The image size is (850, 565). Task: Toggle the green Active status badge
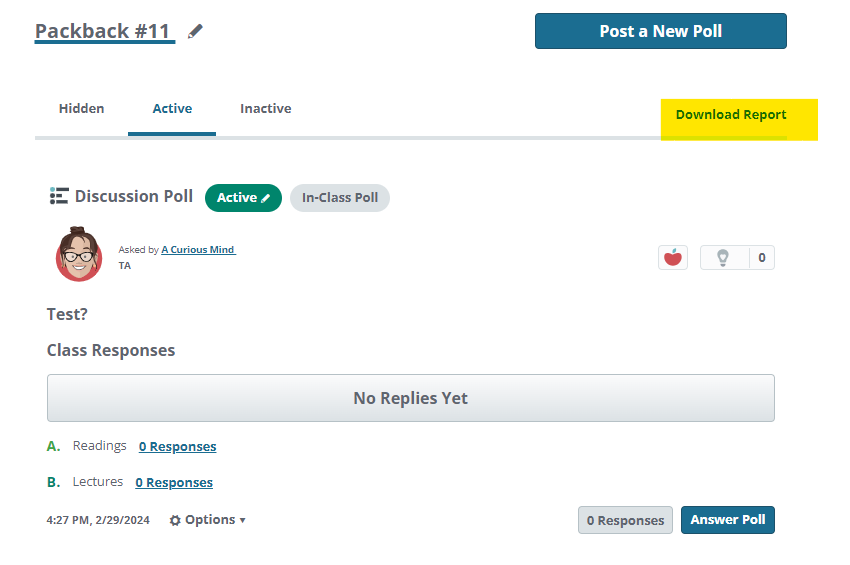243,198
